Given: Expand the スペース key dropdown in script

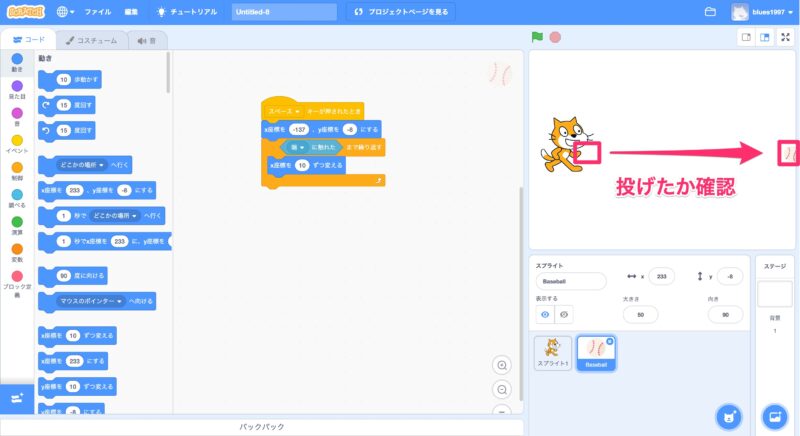Looking at the screenshot, I should (298, 111).
